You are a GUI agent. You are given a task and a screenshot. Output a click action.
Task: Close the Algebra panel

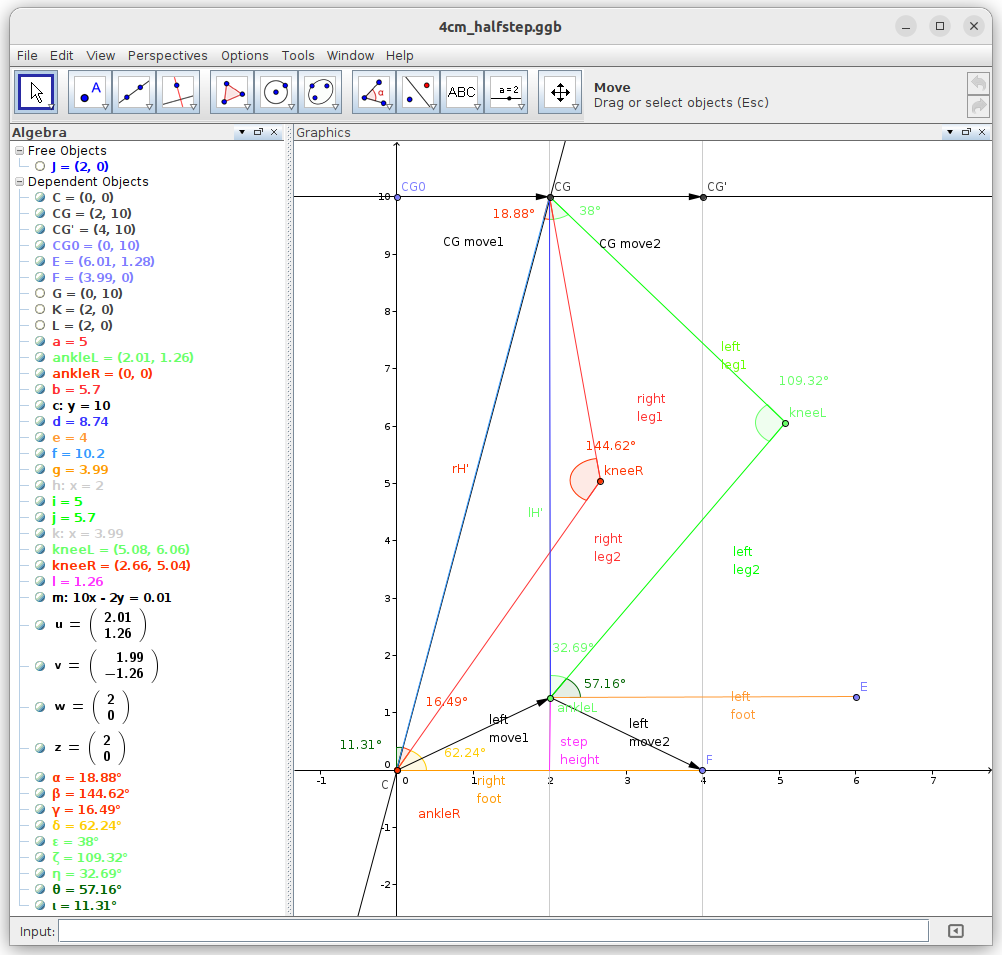(x=274, y=132)
